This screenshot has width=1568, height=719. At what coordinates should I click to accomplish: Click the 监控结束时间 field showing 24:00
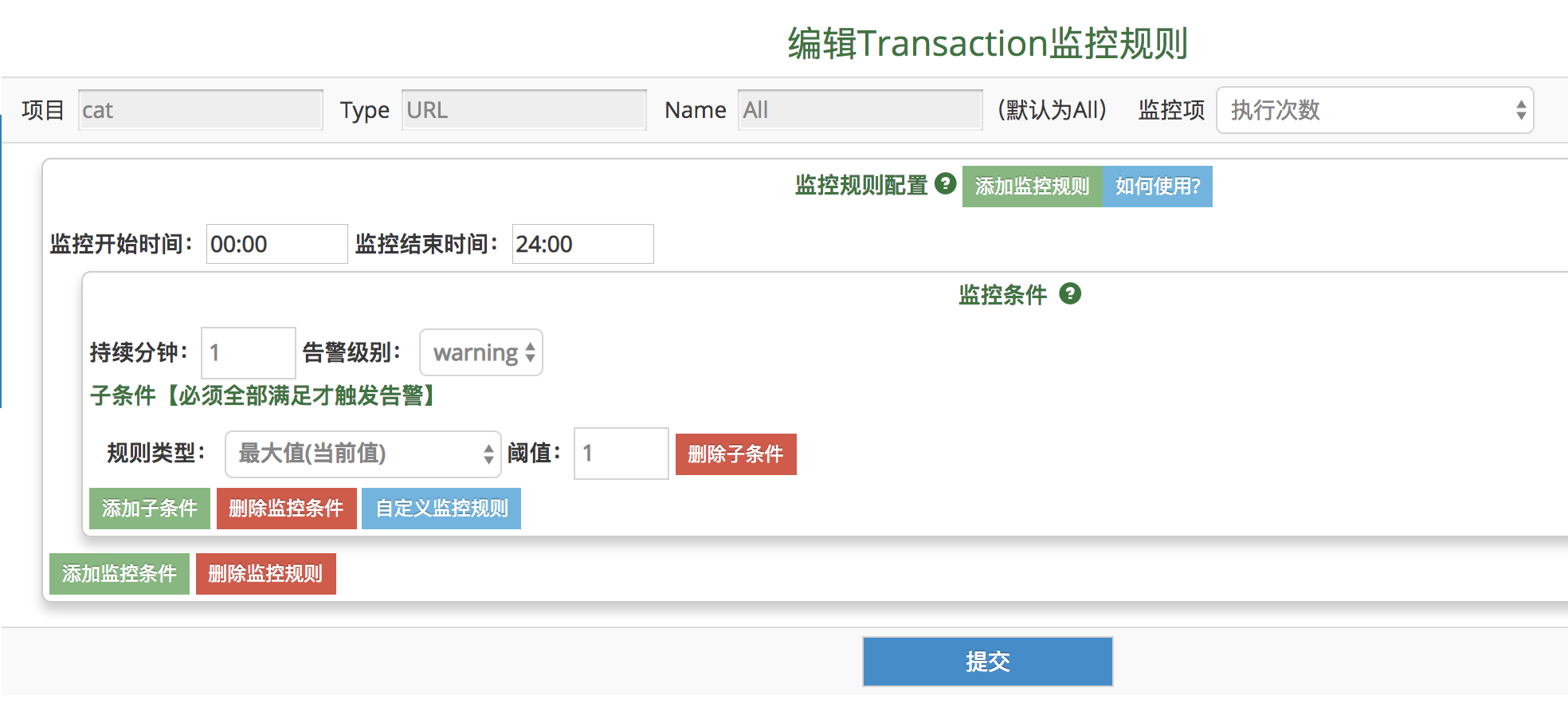point(582,243)
